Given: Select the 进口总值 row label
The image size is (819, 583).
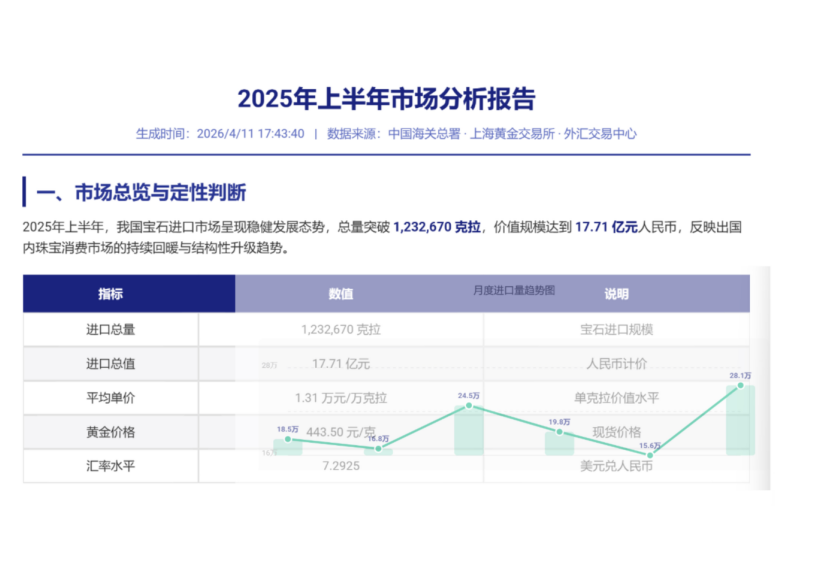Looking at the screenshot, I should tap(111, 363).
